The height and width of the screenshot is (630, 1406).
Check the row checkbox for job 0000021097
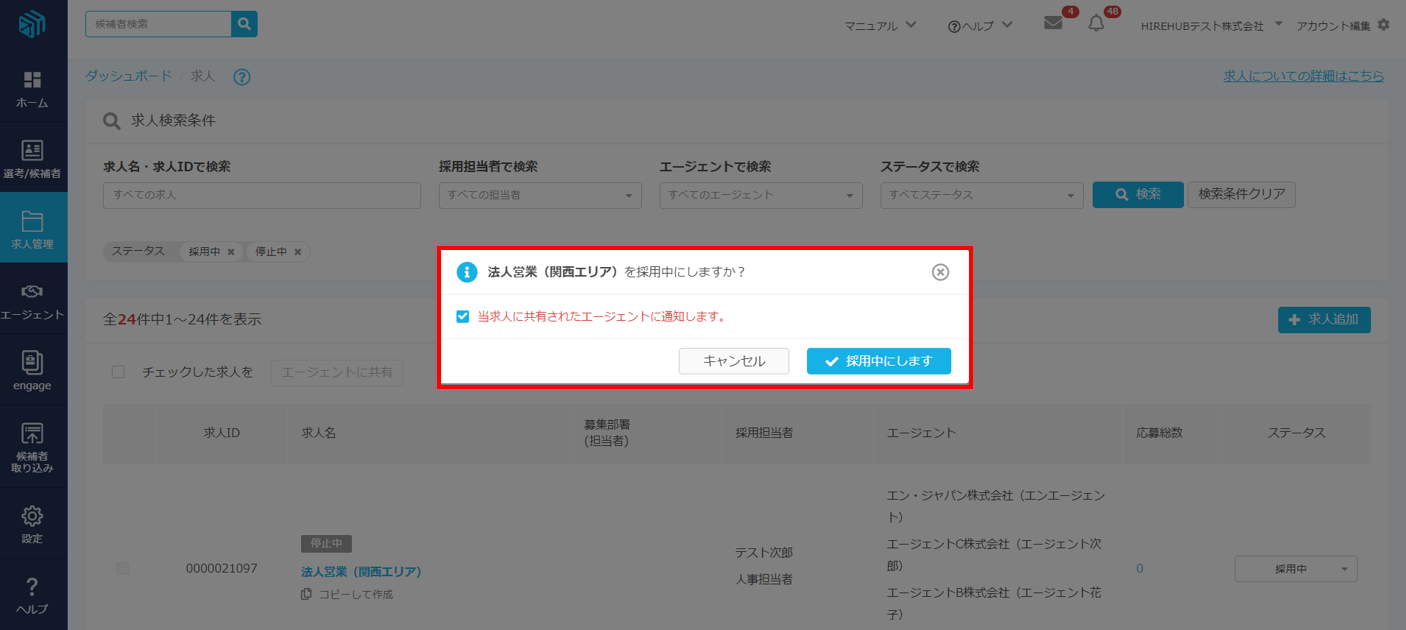pos(123,568)
